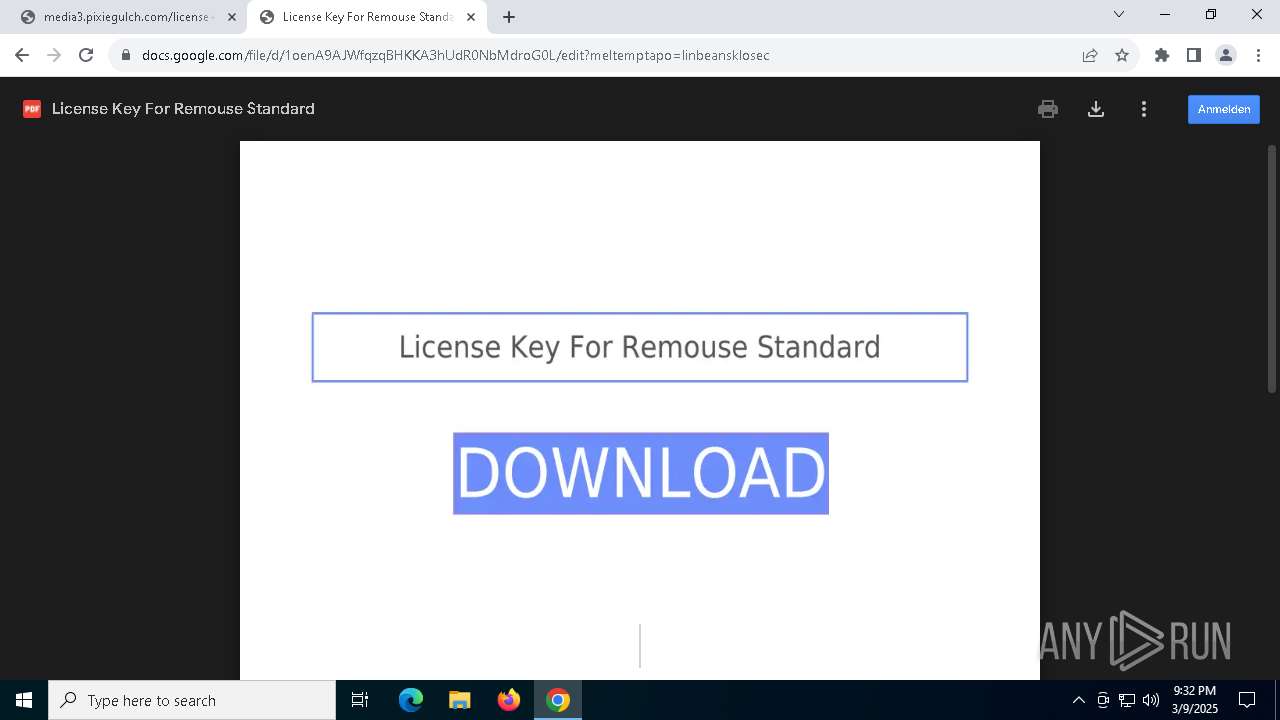This screenshot has height=720, width=1280.
Task: Open the notification center icon
Action: (x=1248, y=700)
